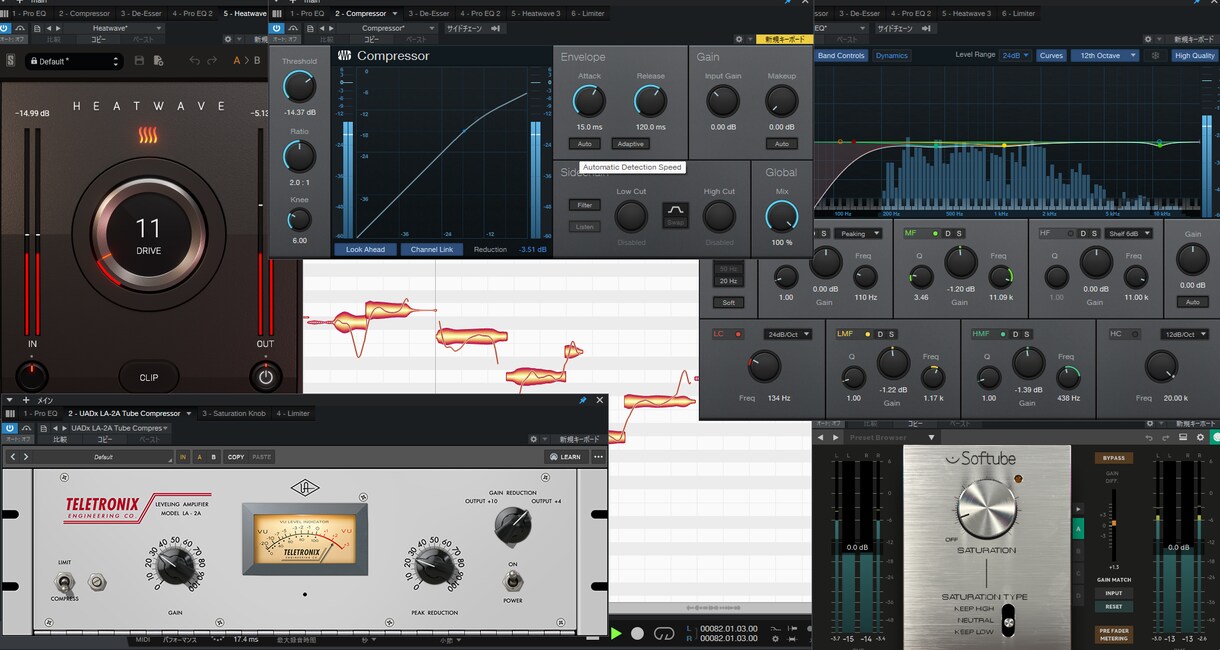Open the three-dot menu in LA-2A toolbar
This screenshot has width=1220, height=650.
pyautogui.click(x=598, y=457)
